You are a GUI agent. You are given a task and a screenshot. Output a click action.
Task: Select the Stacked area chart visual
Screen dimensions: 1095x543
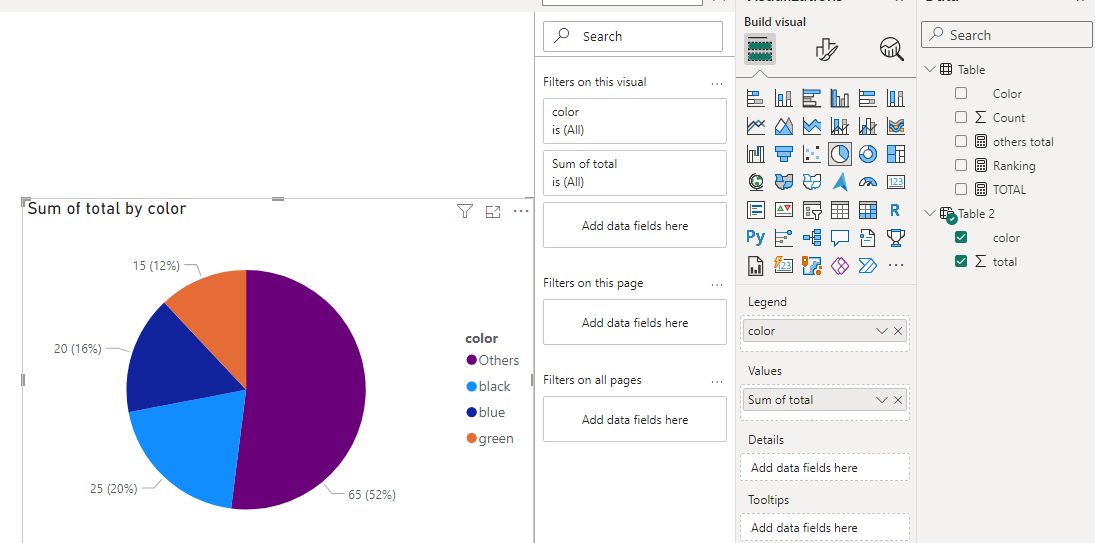click(811, 126)
